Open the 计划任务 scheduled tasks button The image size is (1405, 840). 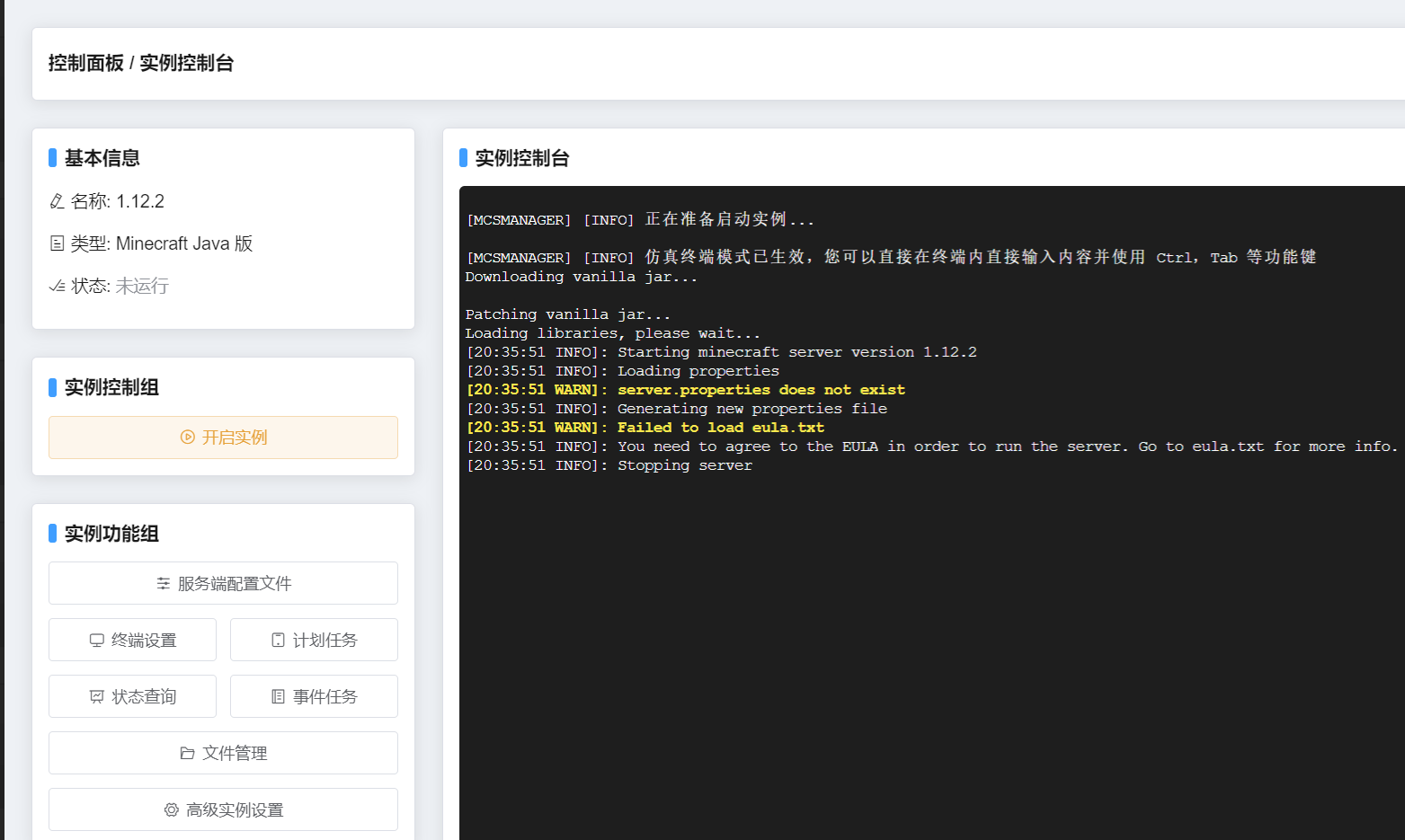click(x=314, y=640)
